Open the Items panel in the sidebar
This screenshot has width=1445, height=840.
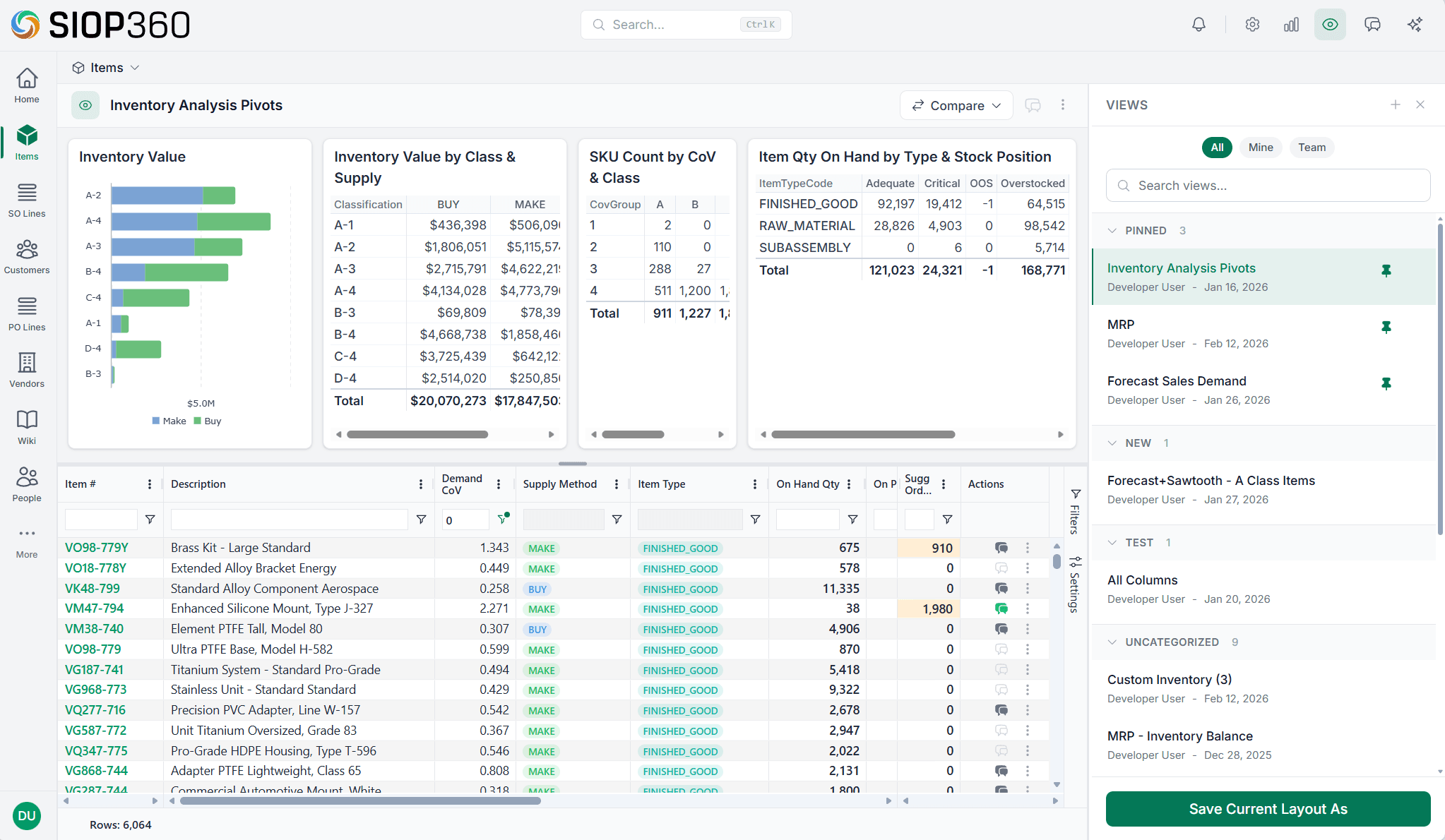point(26,142)
